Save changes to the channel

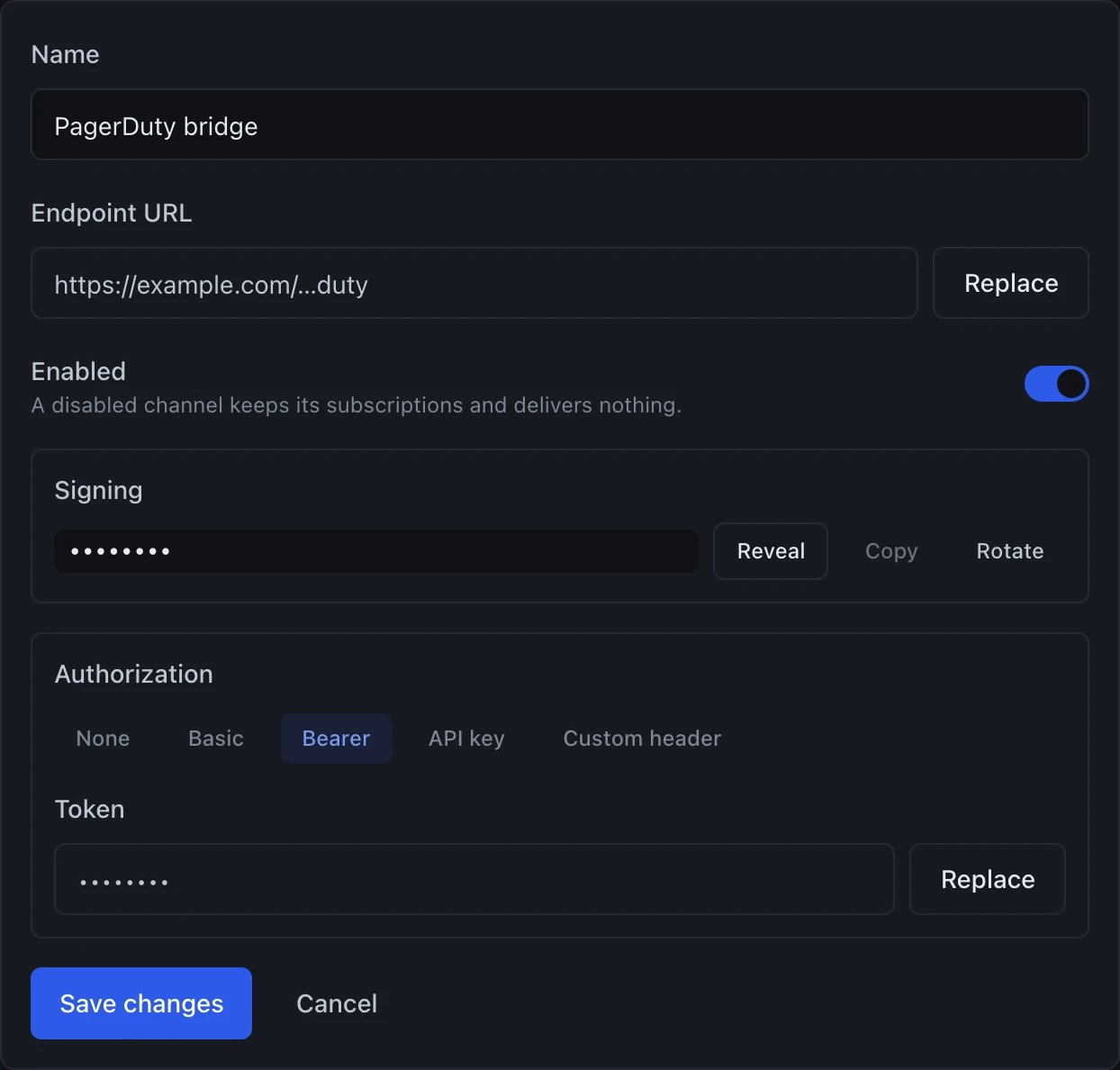pos(141,1003)
